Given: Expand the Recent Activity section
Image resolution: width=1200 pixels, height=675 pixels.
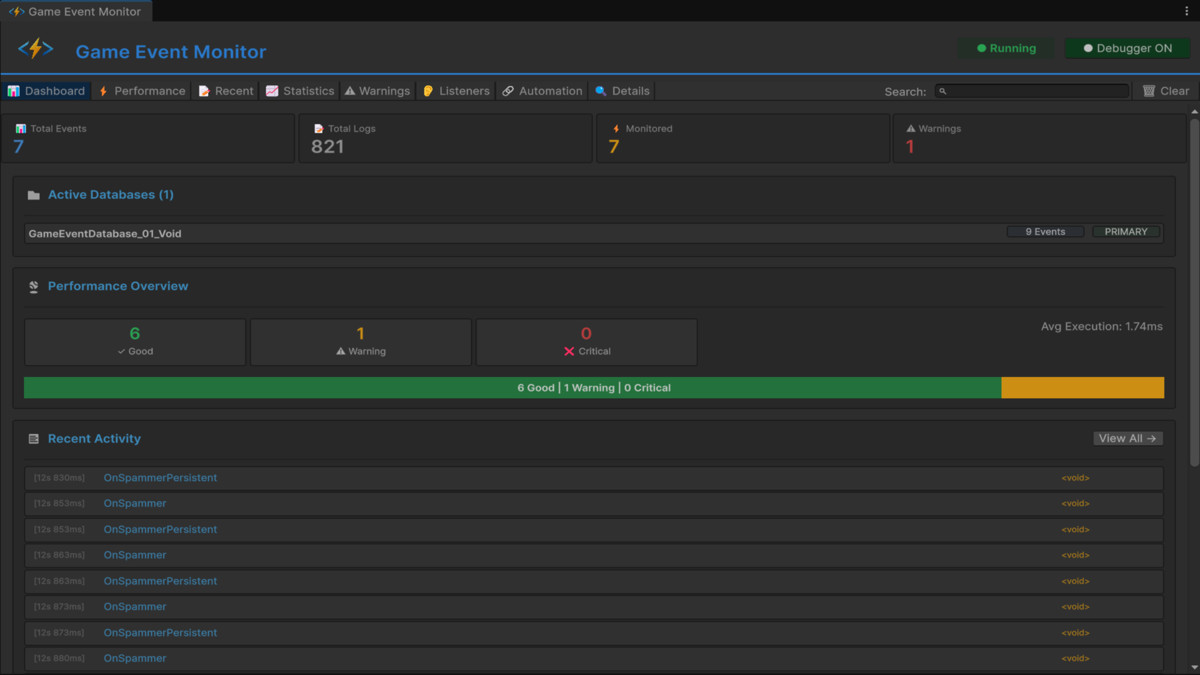Looking at the screenshot, I should [92, 438].
